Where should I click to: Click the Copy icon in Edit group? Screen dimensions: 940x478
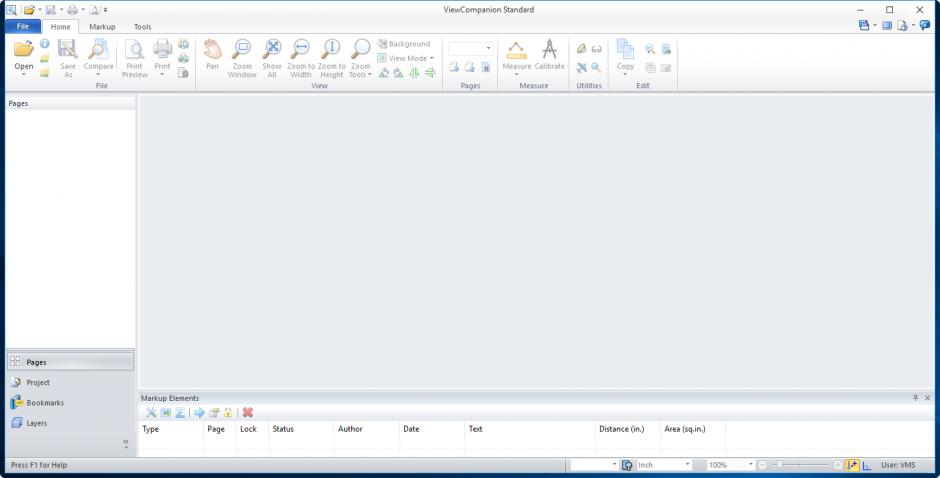click(x=625, y=49)
